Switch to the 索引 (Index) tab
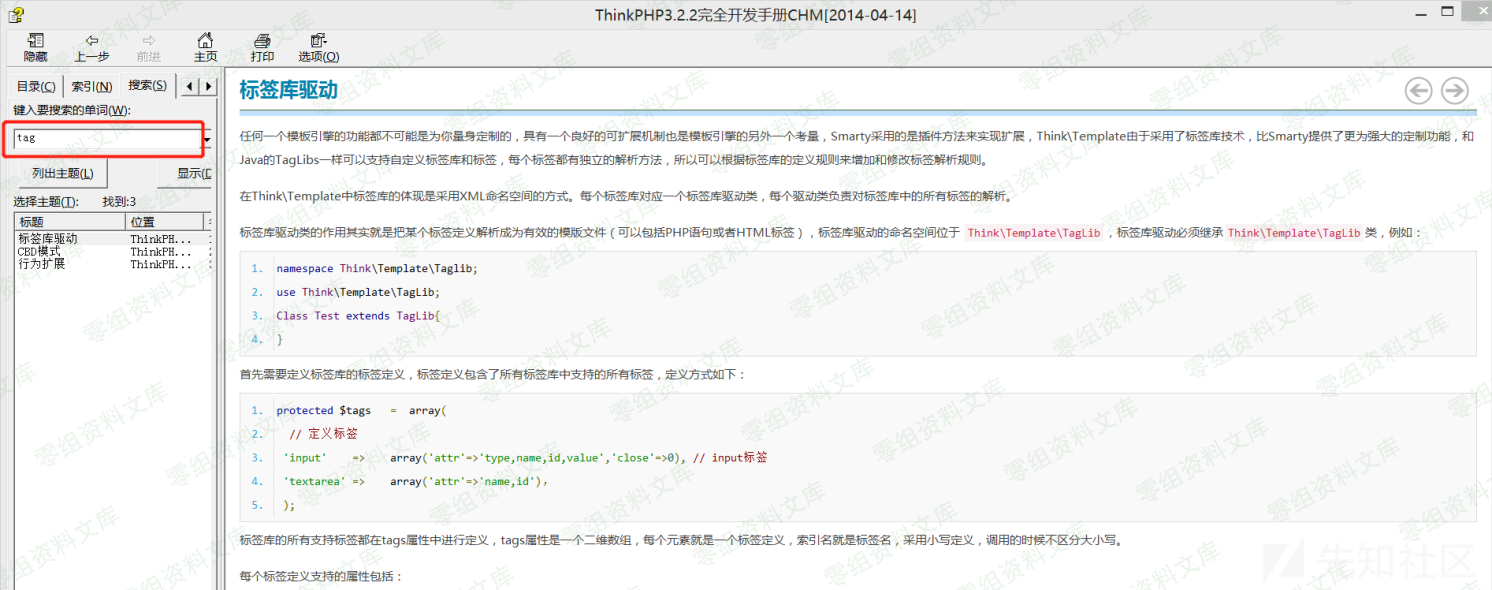 click(91, 86)
